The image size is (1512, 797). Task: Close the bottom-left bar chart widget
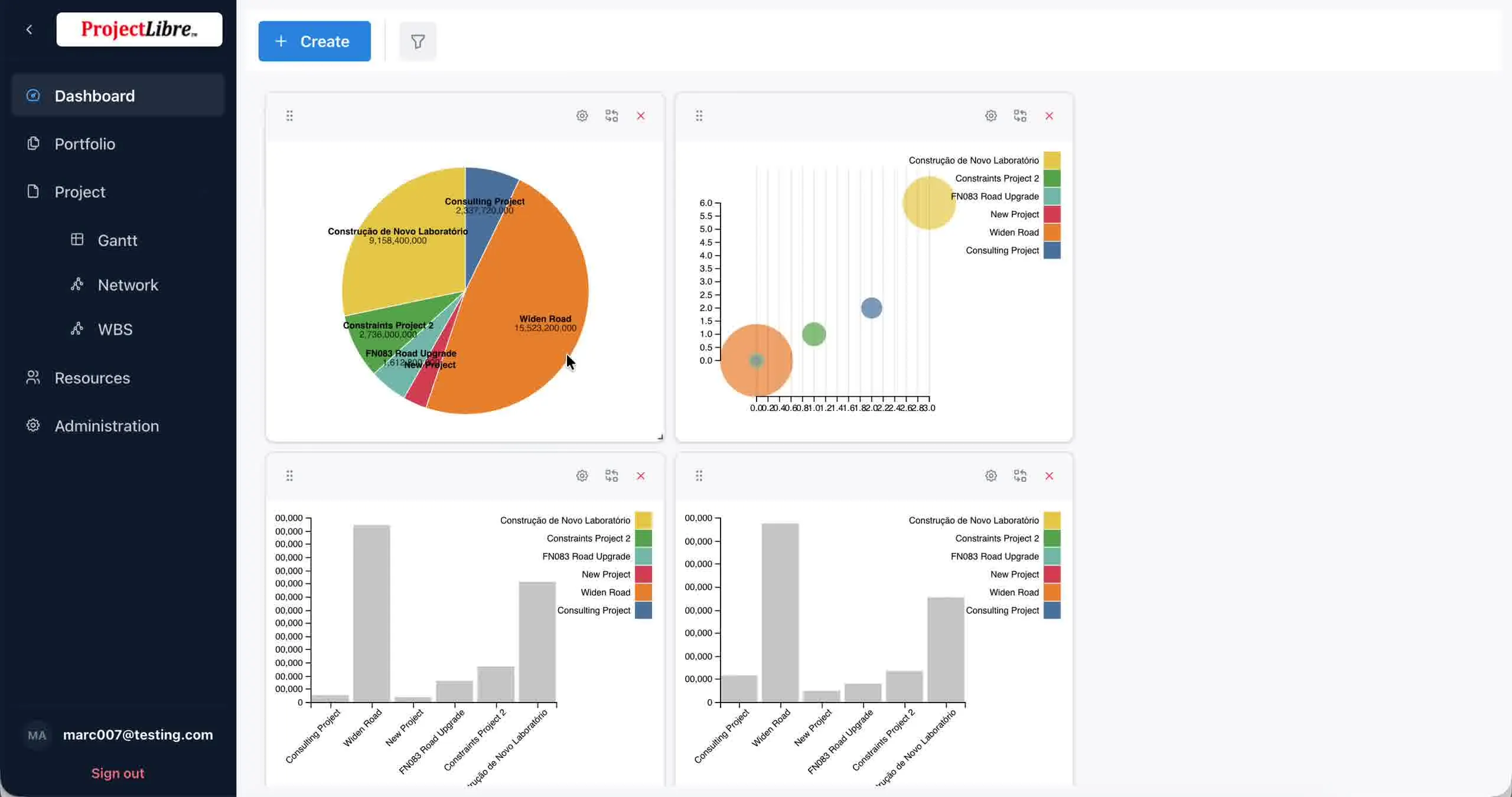pos(641,476)
